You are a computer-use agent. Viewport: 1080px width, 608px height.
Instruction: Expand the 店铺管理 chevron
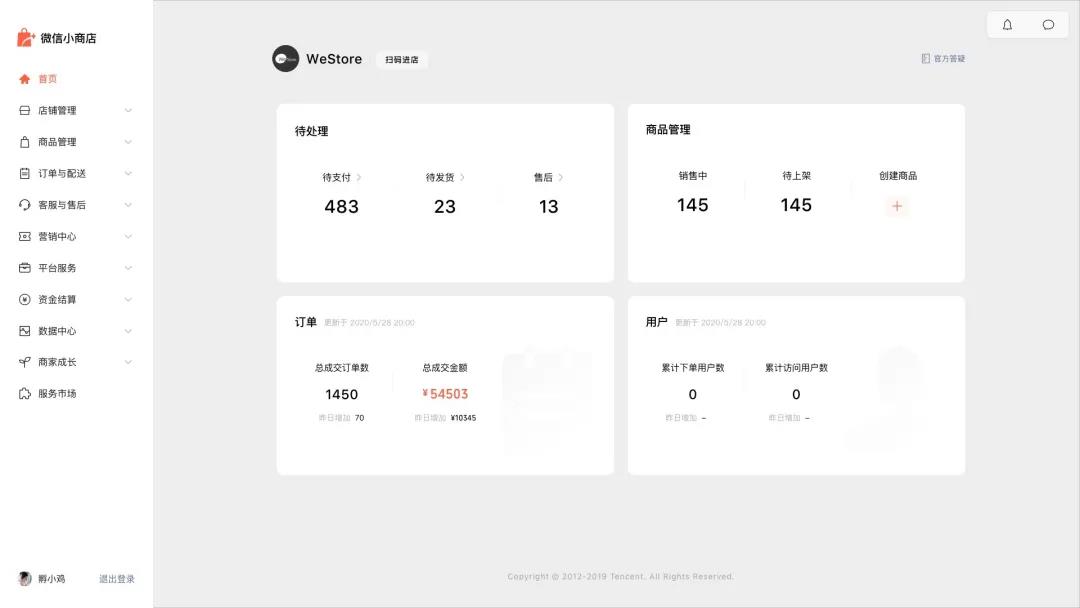(x=128, y=110)
